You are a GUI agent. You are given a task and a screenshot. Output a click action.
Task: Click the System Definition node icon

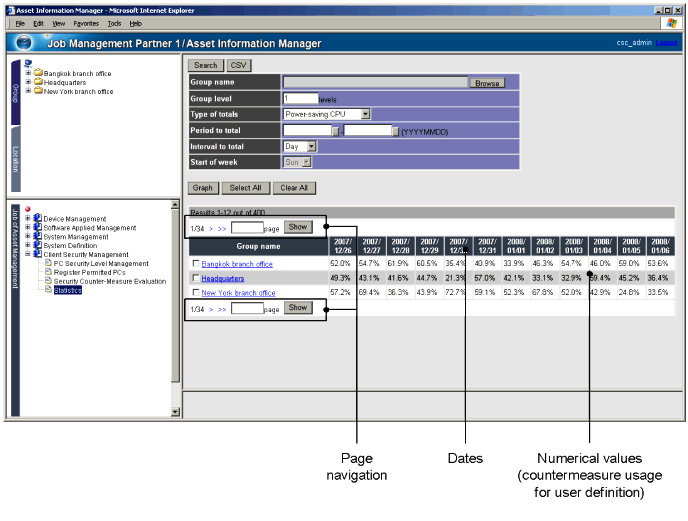click(38, 245)
